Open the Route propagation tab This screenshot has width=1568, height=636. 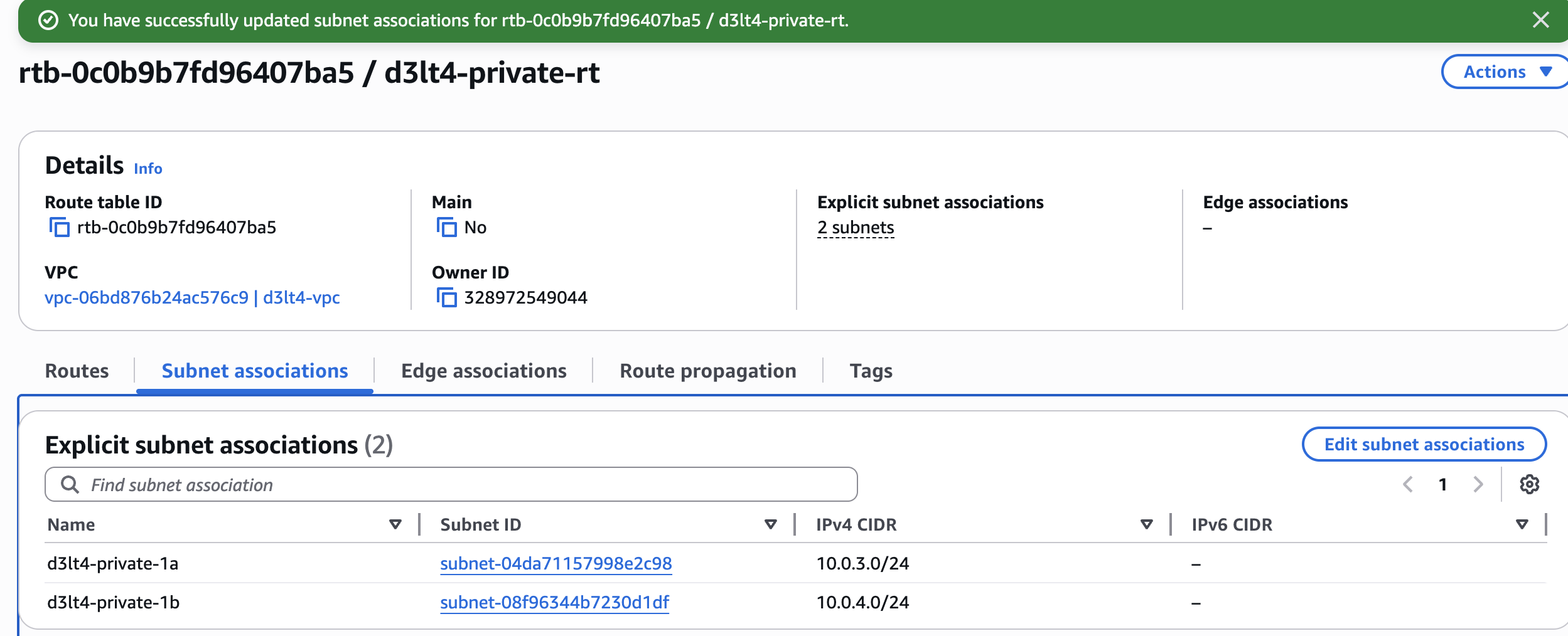707,371
